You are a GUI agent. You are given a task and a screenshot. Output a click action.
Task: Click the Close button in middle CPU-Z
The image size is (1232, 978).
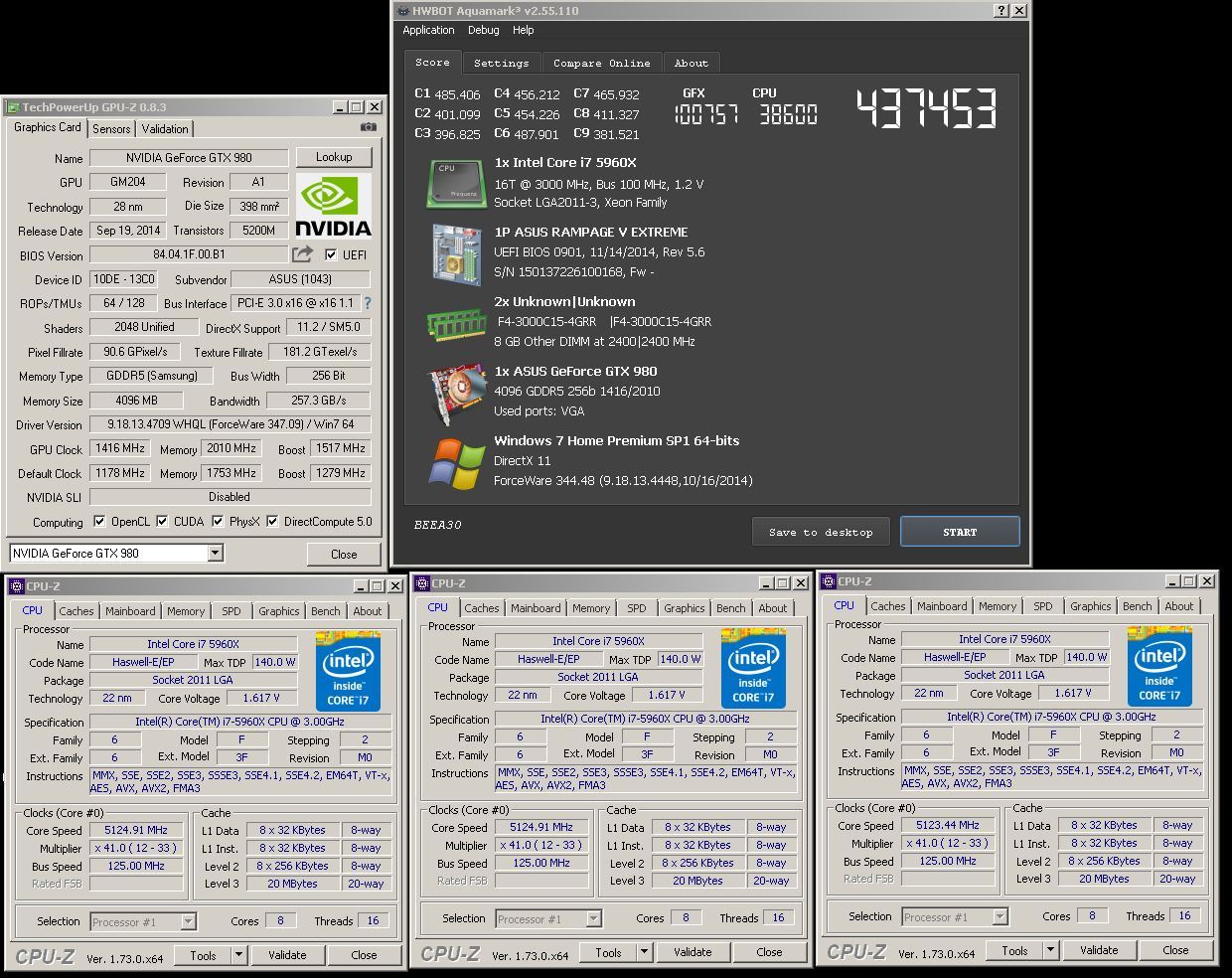769,952
